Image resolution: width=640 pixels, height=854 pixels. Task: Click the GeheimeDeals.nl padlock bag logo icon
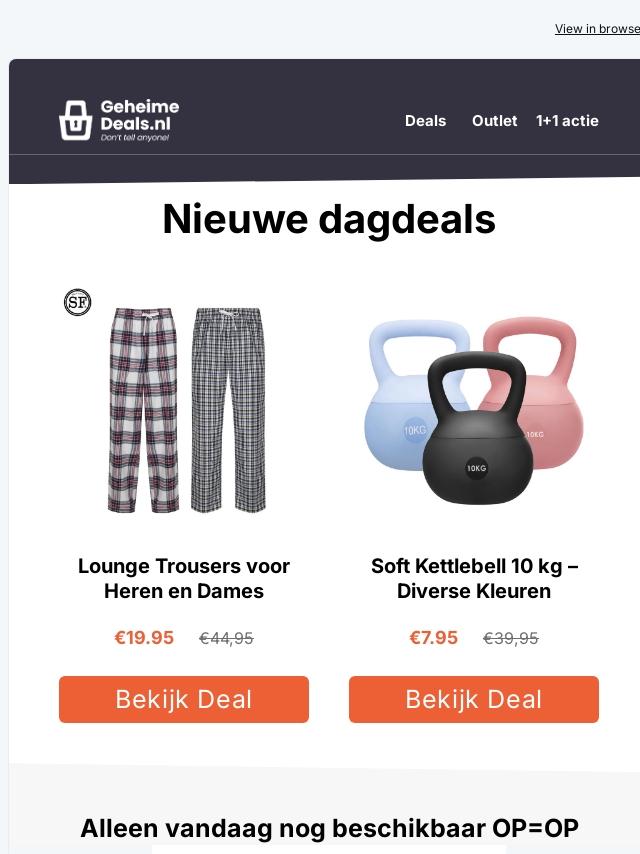pos(75,120)
